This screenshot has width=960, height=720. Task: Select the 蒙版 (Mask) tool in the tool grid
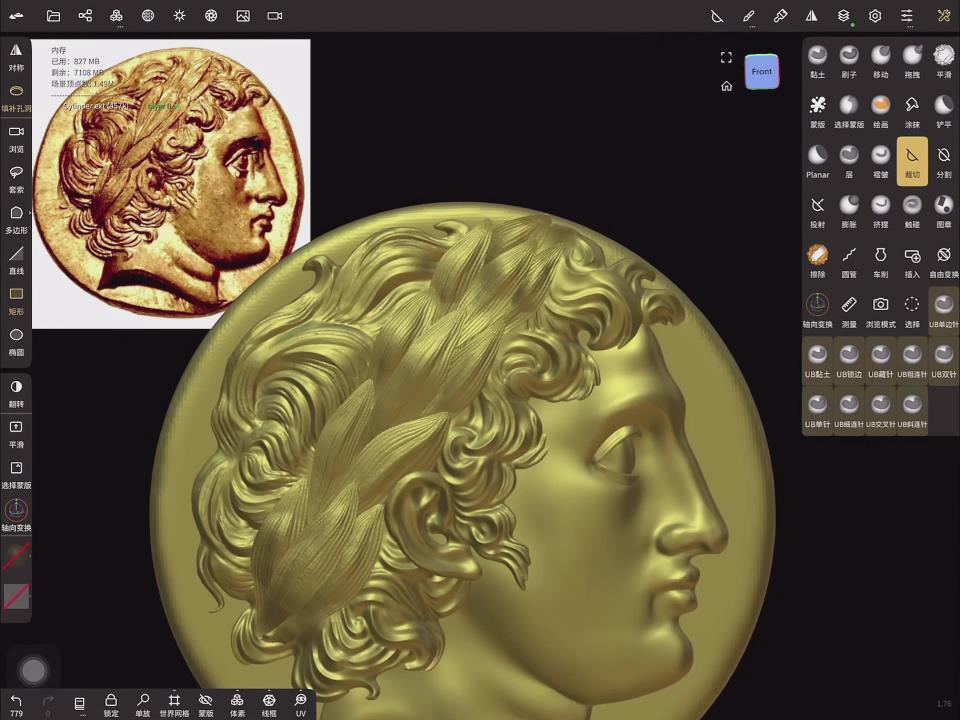pos(817,111)
